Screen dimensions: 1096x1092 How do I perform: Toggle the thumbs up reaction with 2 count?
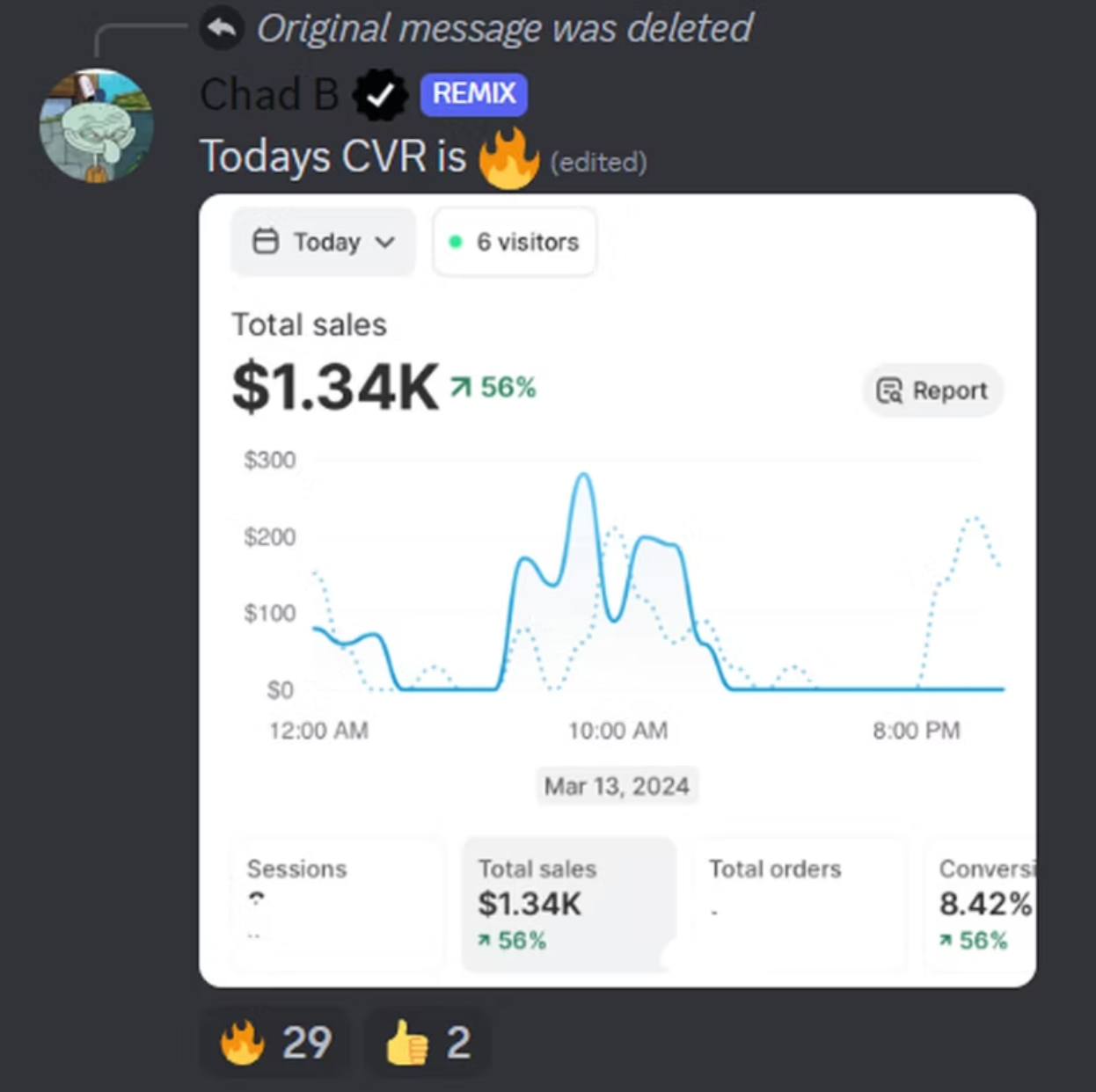(427, 1043)
